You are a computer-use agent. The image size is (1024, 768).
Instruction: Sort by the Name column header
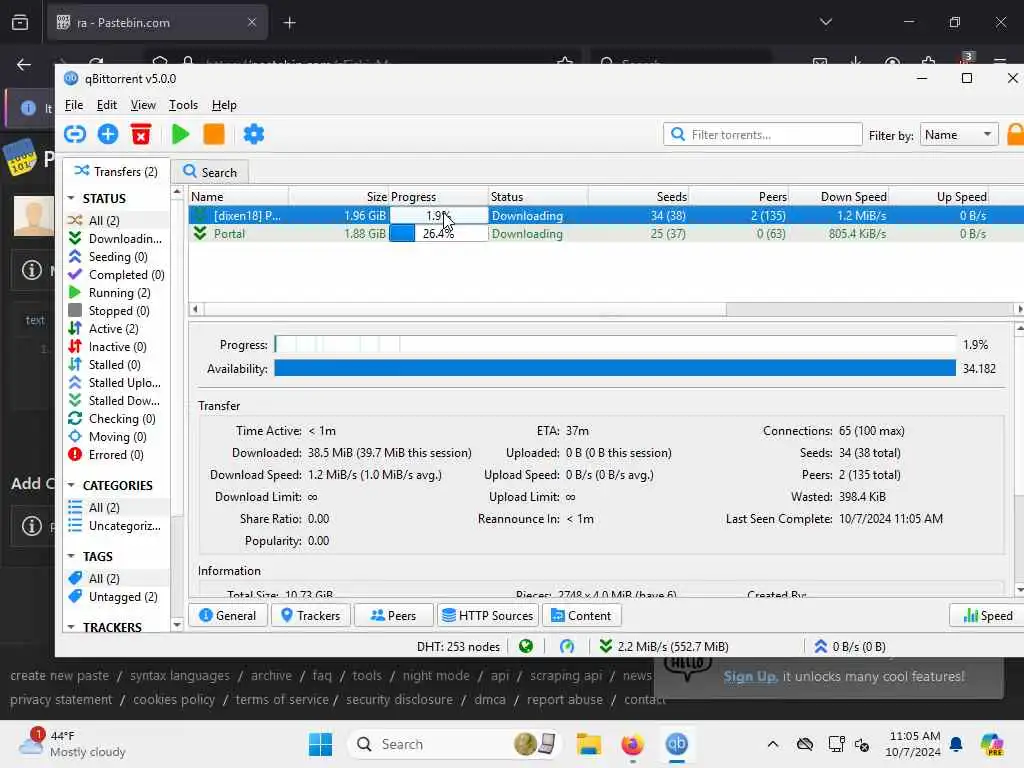[239, 197]
